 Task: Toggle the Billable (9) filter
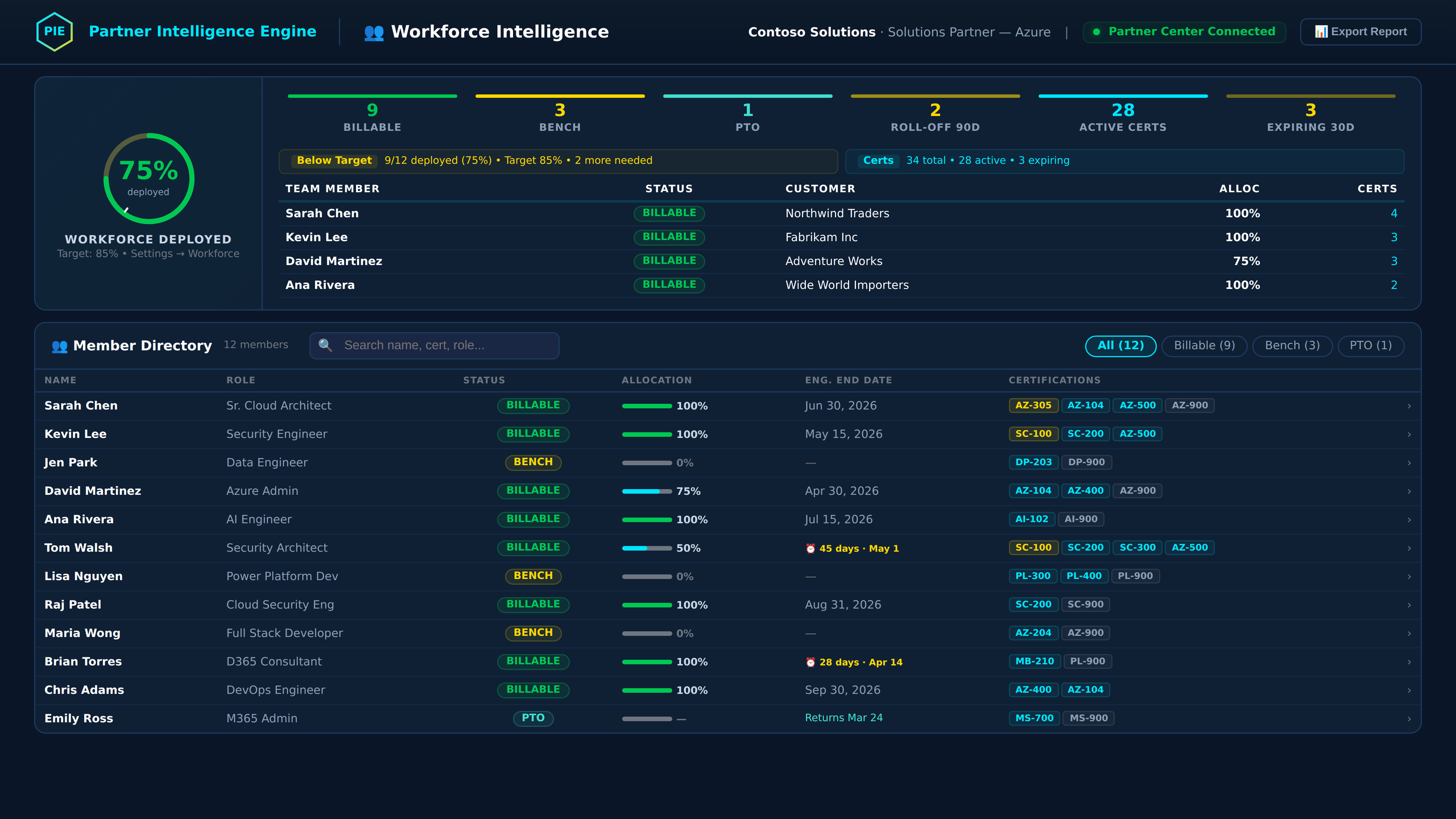(x=1204, y=345)
